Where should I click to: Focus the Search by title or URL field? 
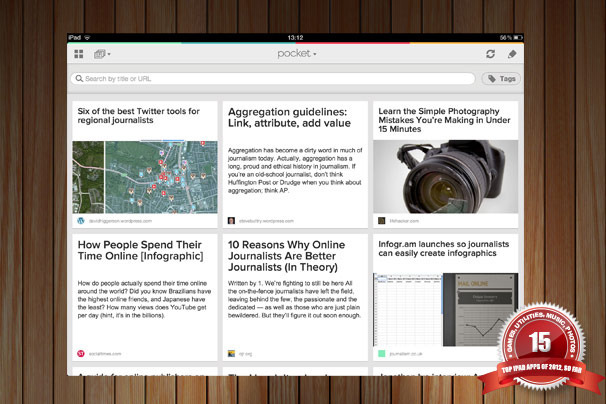(x=273, y=78)
